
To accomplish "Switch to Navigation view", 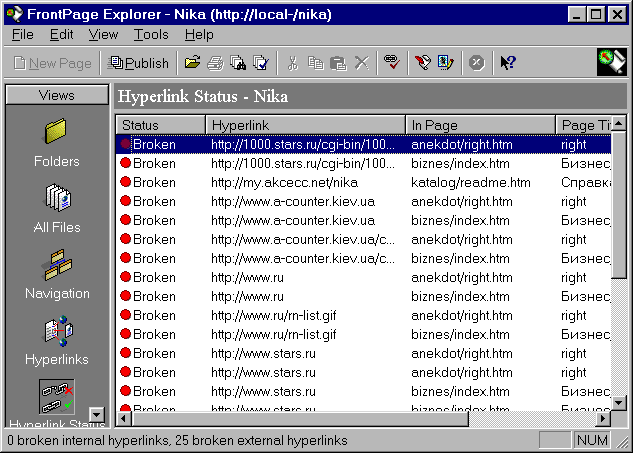I will [x=57, y=275].
